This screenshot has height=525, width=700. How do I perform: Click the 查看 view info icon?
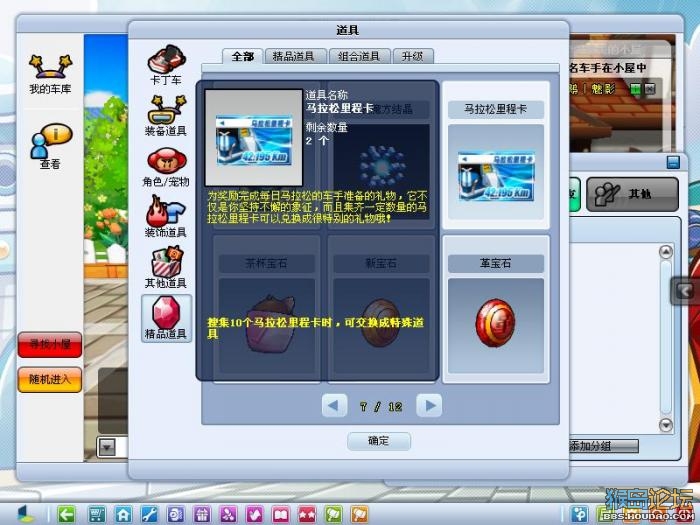(50, 146)
